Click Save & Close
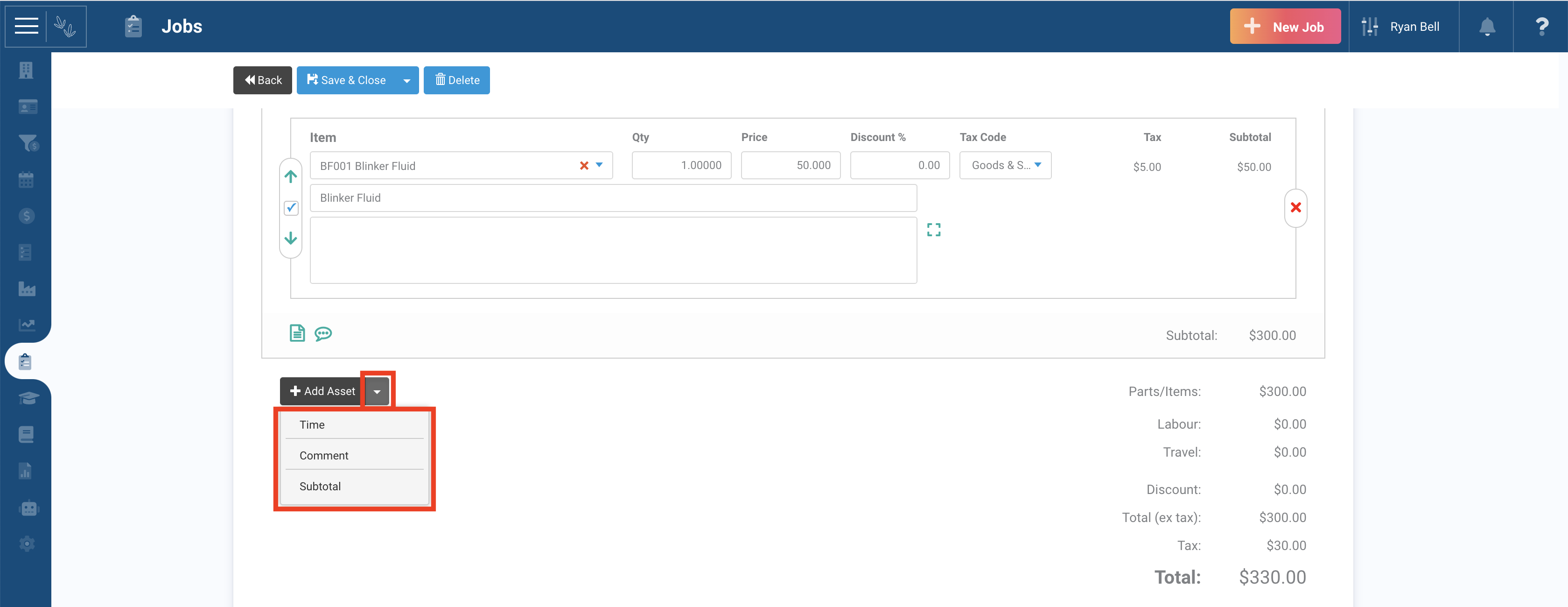Screen dimensions: 1568x607 point(346,80)
